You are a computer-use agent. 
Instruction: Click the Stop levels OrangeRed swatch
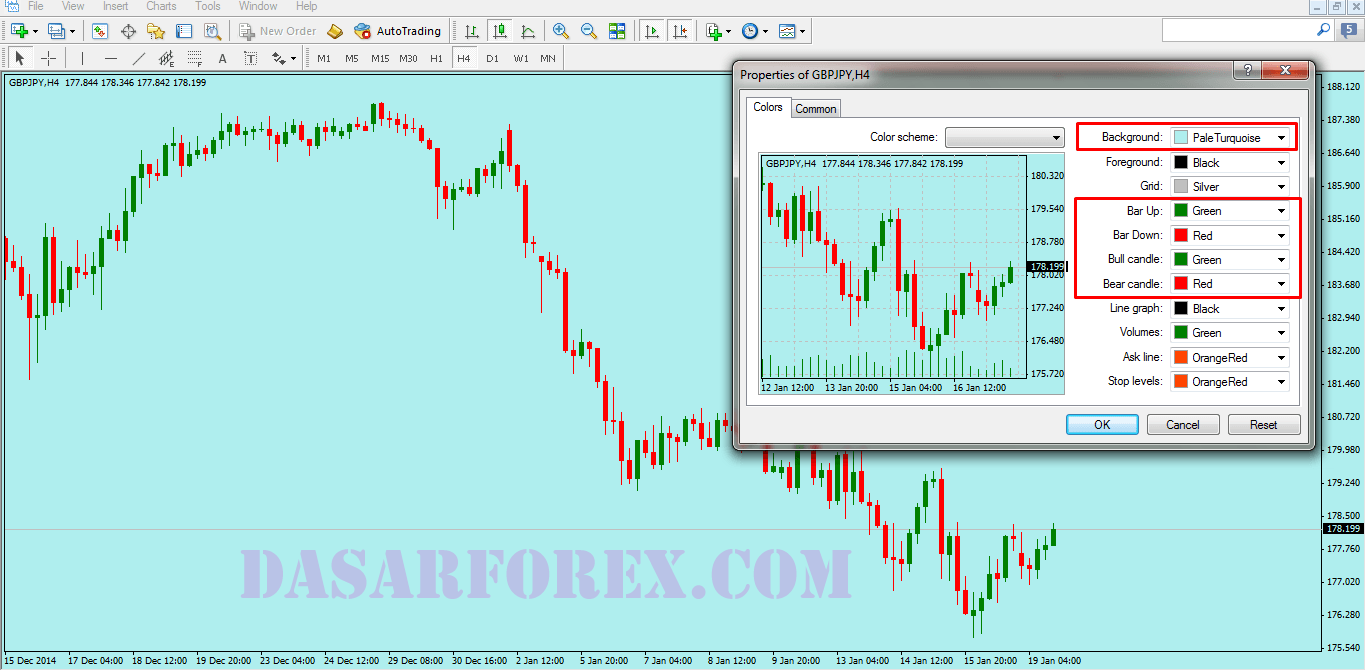[1181, 381]
